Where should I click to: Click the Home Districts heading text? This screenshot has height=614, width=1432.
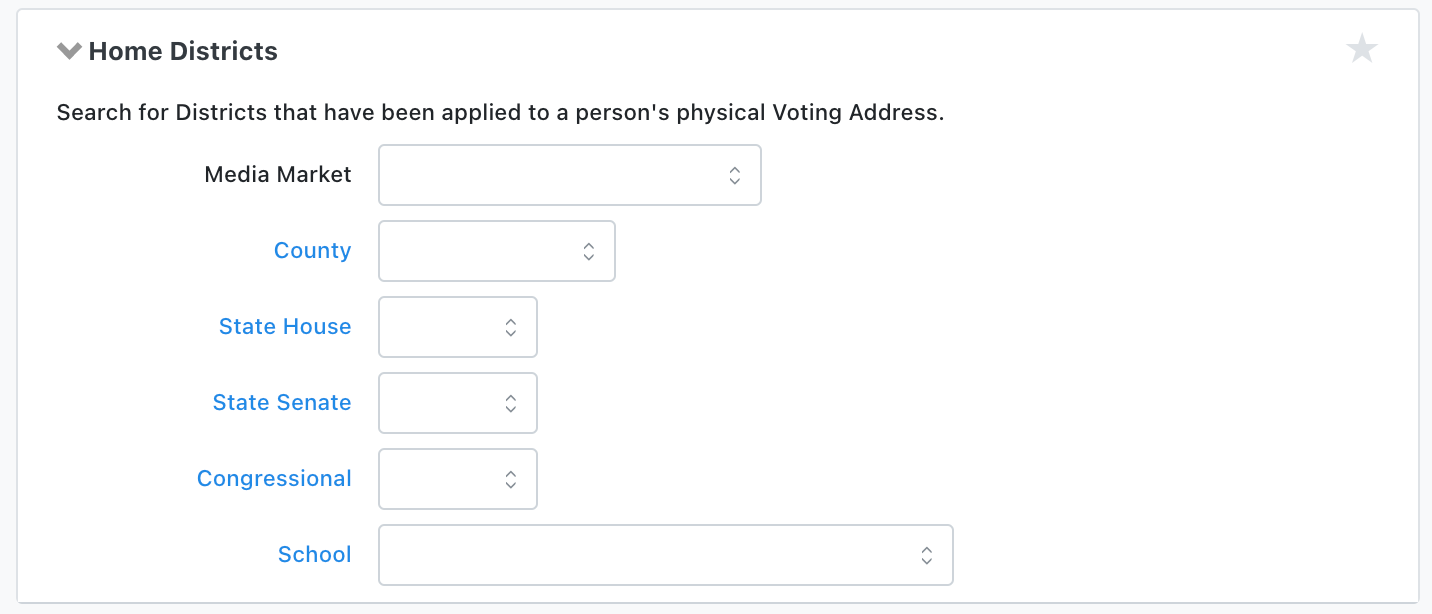point(183,51)
